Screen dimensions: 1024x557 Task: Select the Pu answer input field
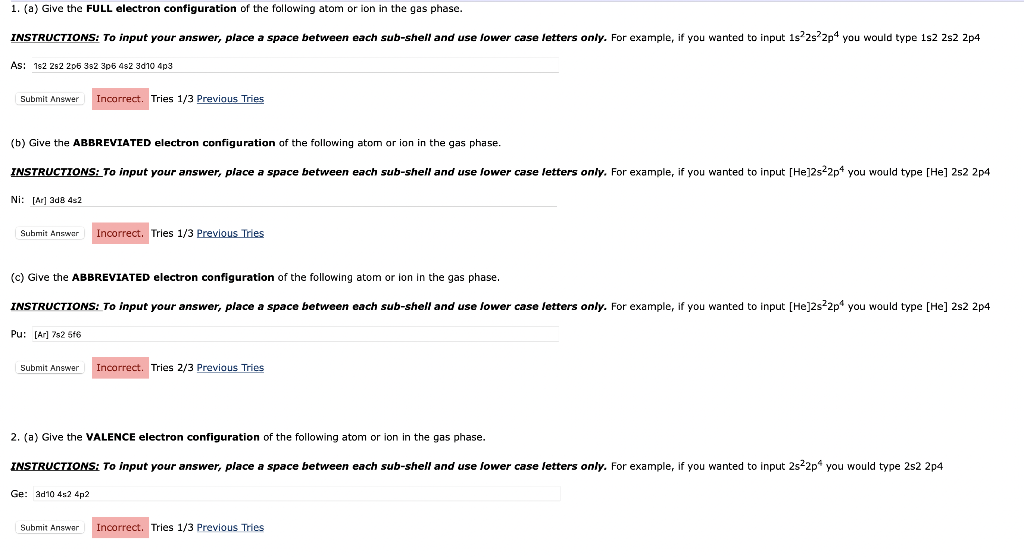[295, 334]
